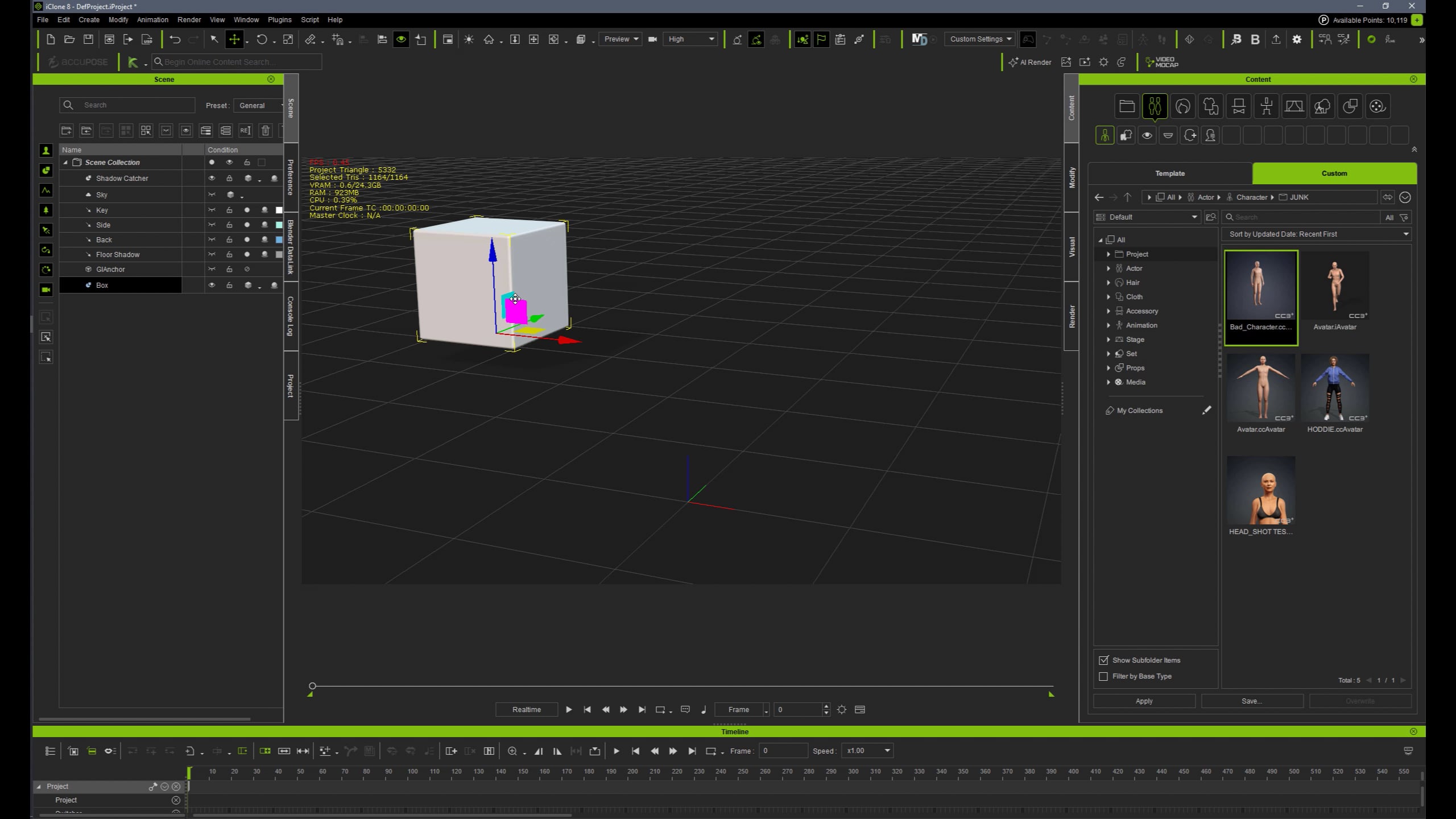Select the Actor category icon in Content
Viewport: 1456px width, 819px height.
coord(1155,106)
